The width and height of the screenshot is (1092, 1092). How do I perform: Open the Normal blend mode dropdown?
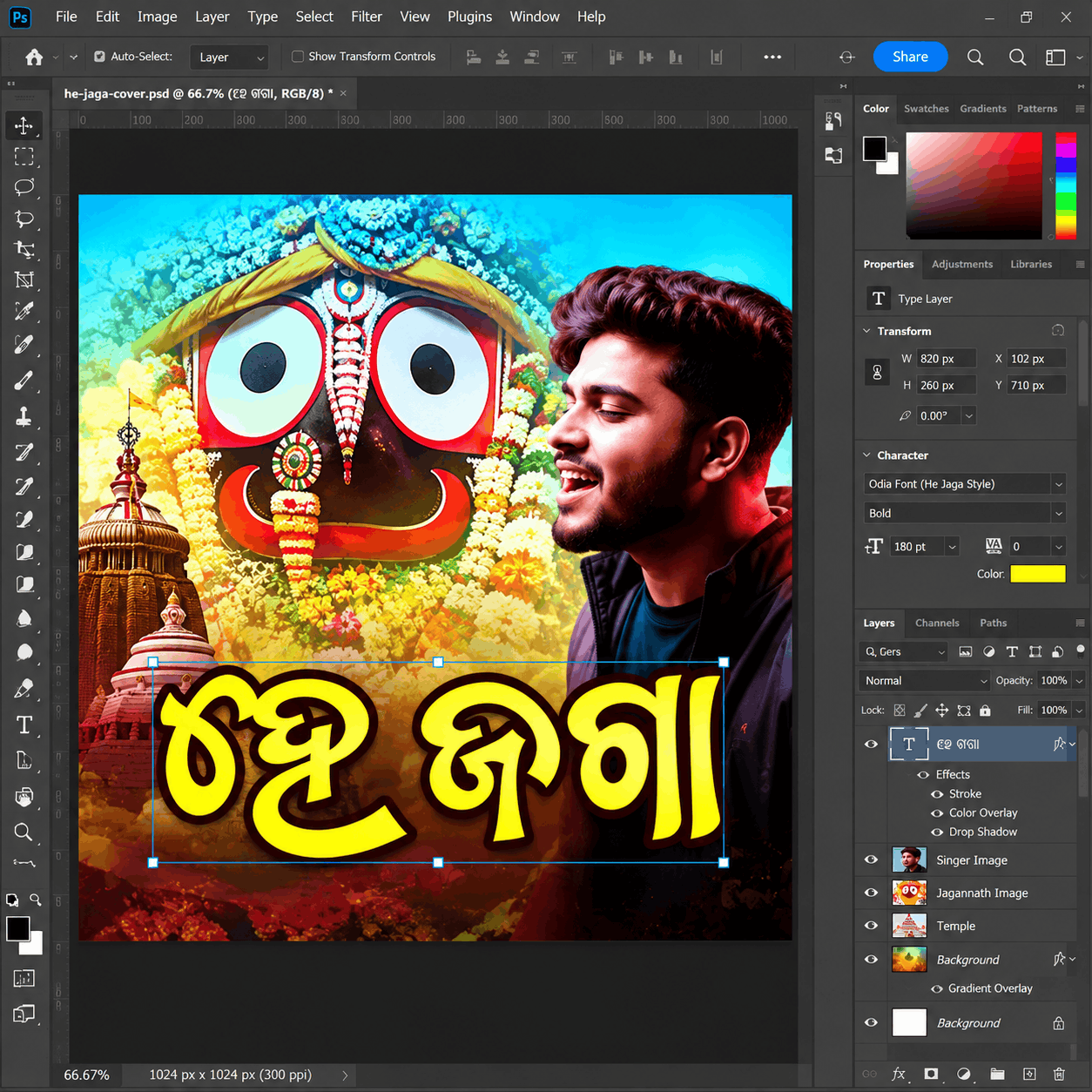point(925,681)
